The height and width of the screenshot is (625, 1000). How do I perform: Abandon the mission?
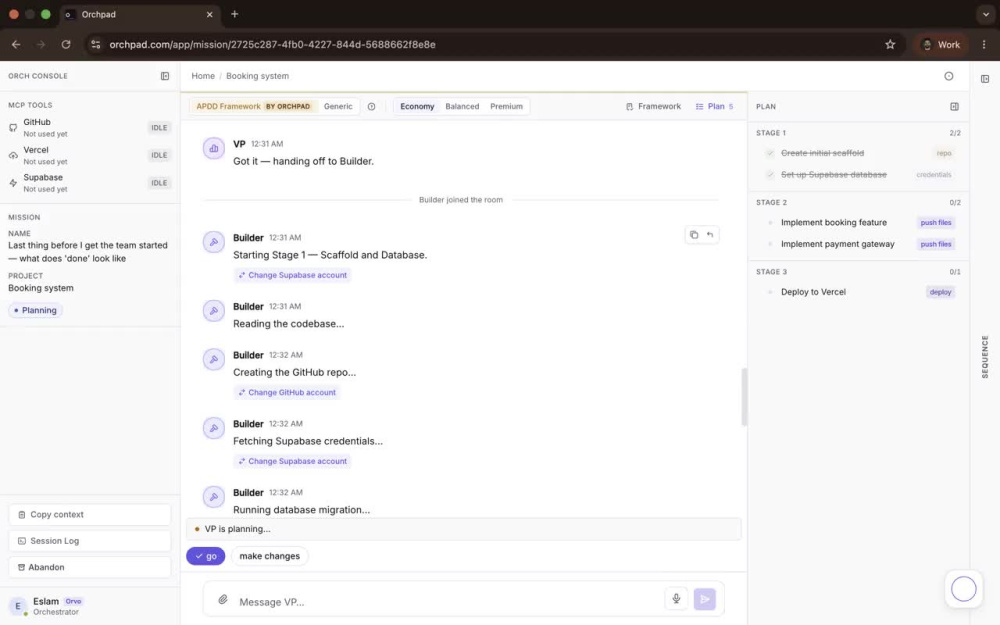click(89, 567)
